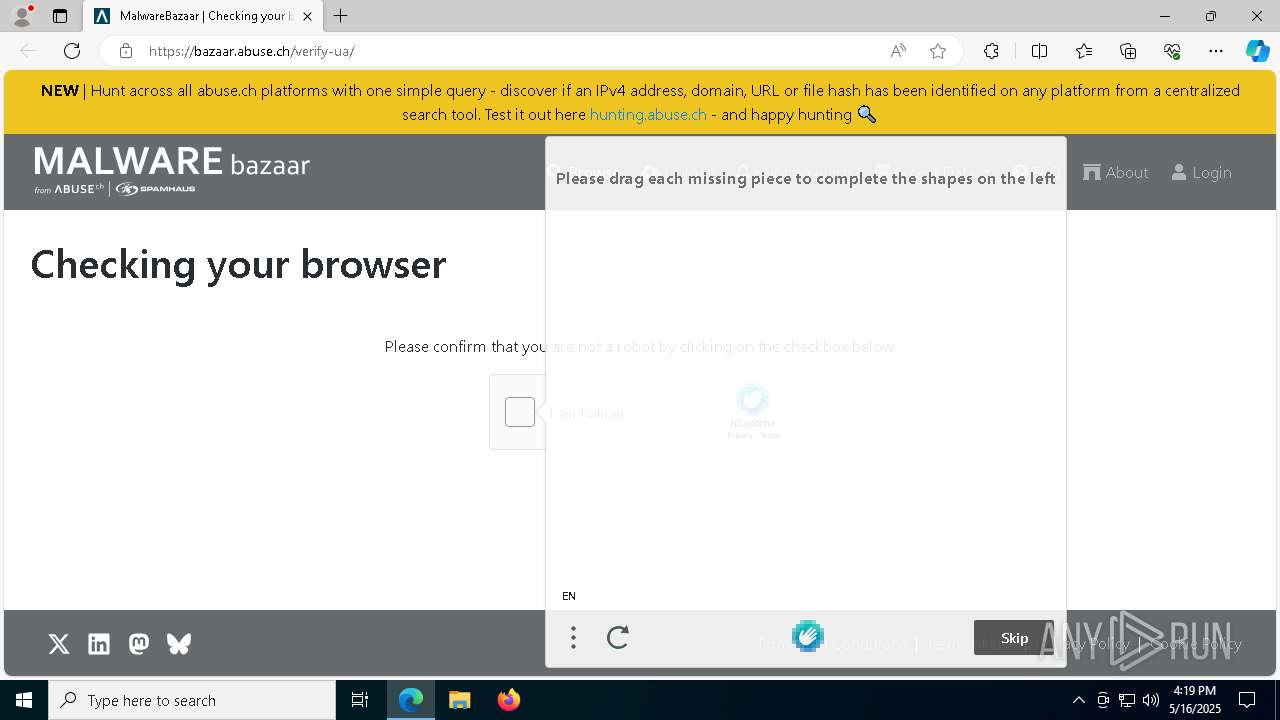This screenshot has height=720, width=1280.
Task: Open the tab actions menu
Action: pyautogui.click(x=60, y=16)
